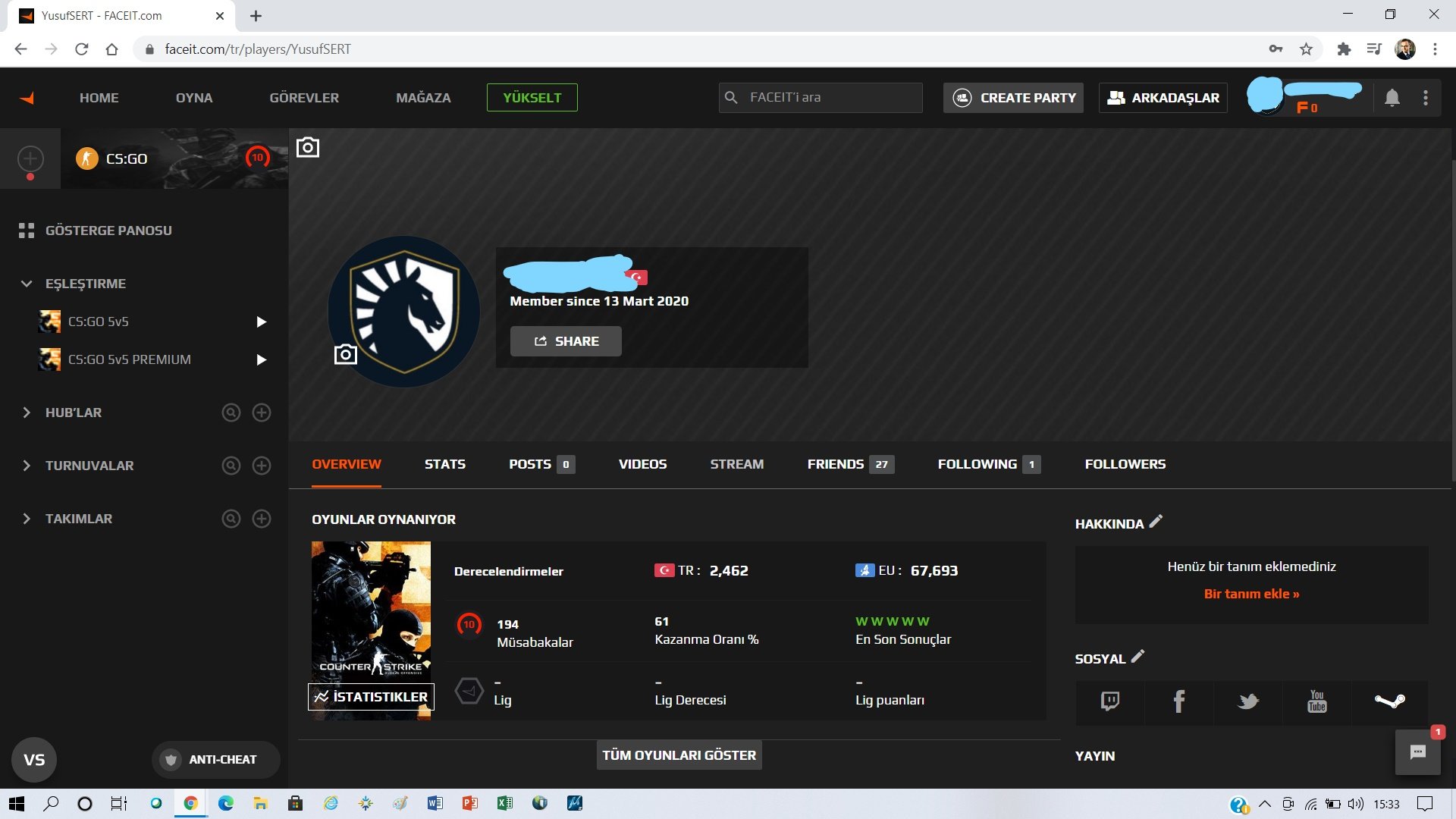Viewport: 1456px width, 819px height.
Task: Click the plus icon next to TURNUVALAR
Action: pyautogui.click(x=262, y=466)
